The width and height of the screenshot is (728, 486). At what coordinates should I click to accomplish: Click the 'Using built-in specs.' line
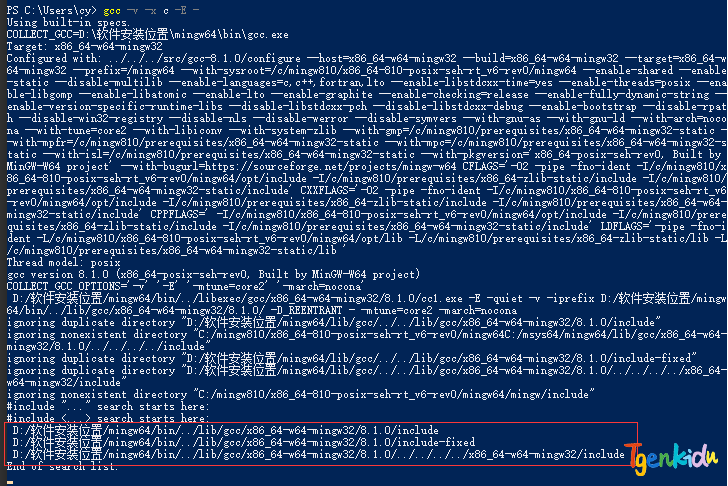[x=68, y=22]
